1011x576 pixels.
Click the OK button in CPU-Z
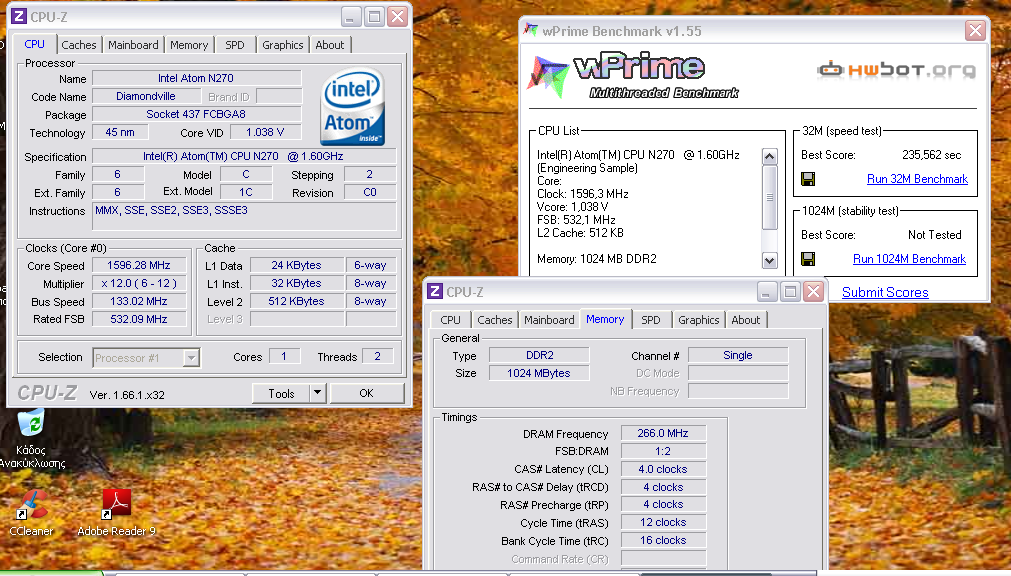pos(367,393)
